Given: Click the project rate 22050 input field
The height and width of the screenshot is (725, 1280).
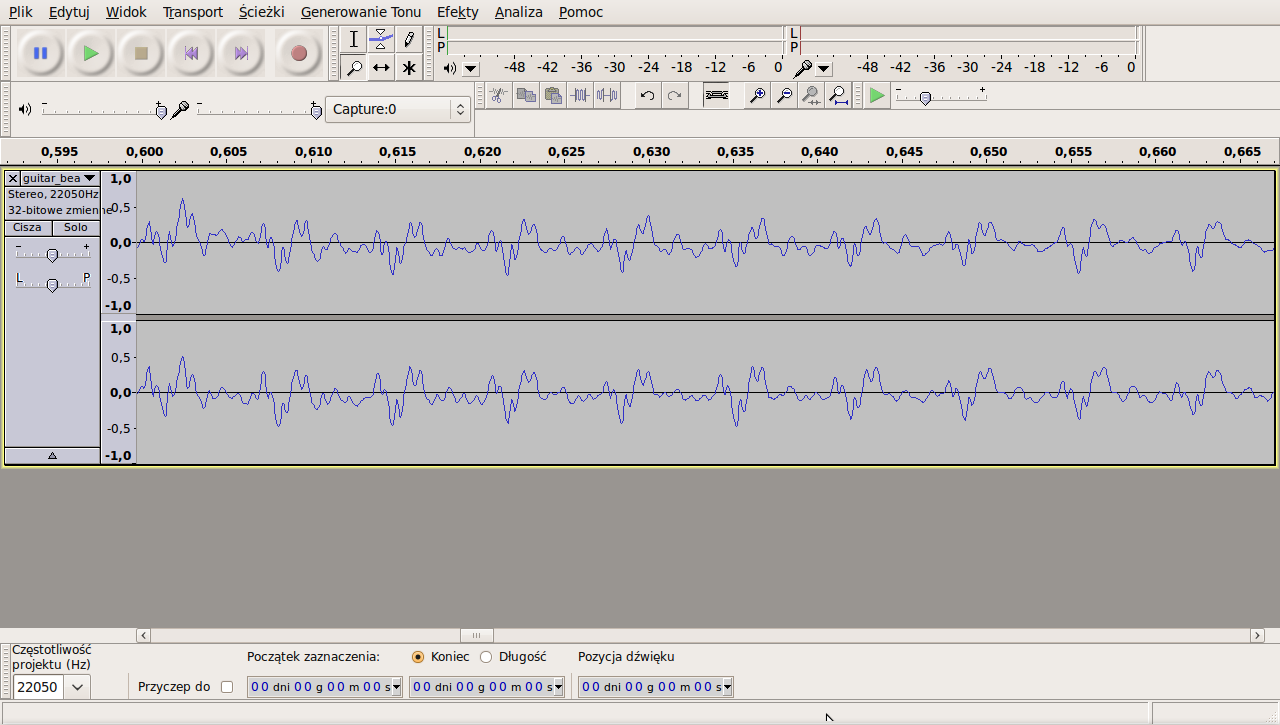Looking at the screenshot, I should pyautogui.click(x=38, y=687).
